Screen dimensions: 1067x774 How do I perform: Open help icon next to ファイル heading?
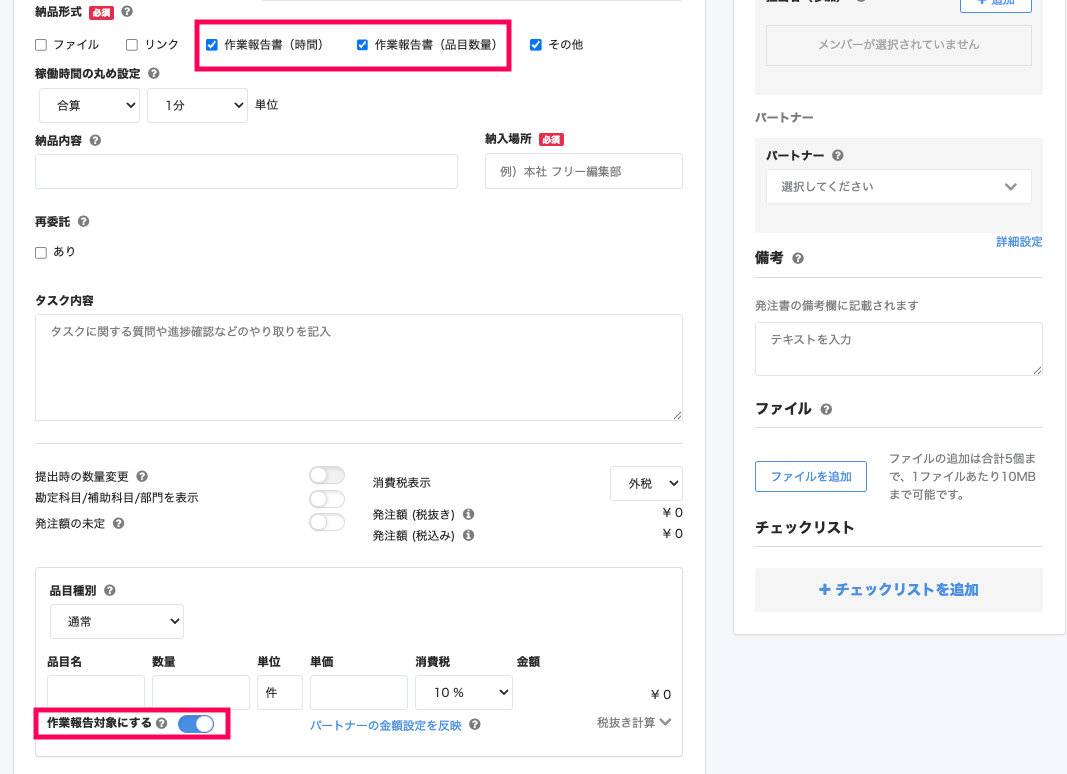pyautogui.click(x=826, y=409)
